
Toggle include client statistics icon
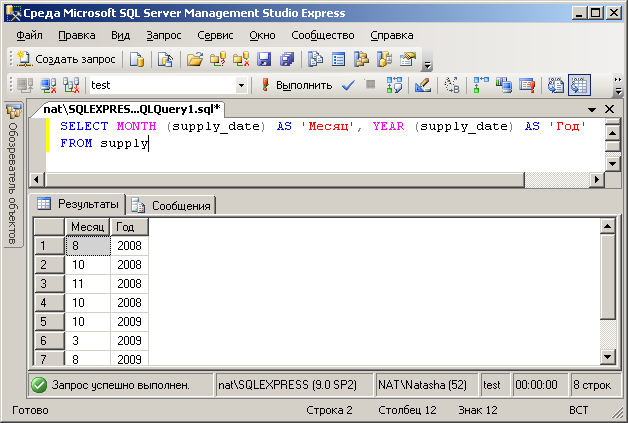(504, 85)
